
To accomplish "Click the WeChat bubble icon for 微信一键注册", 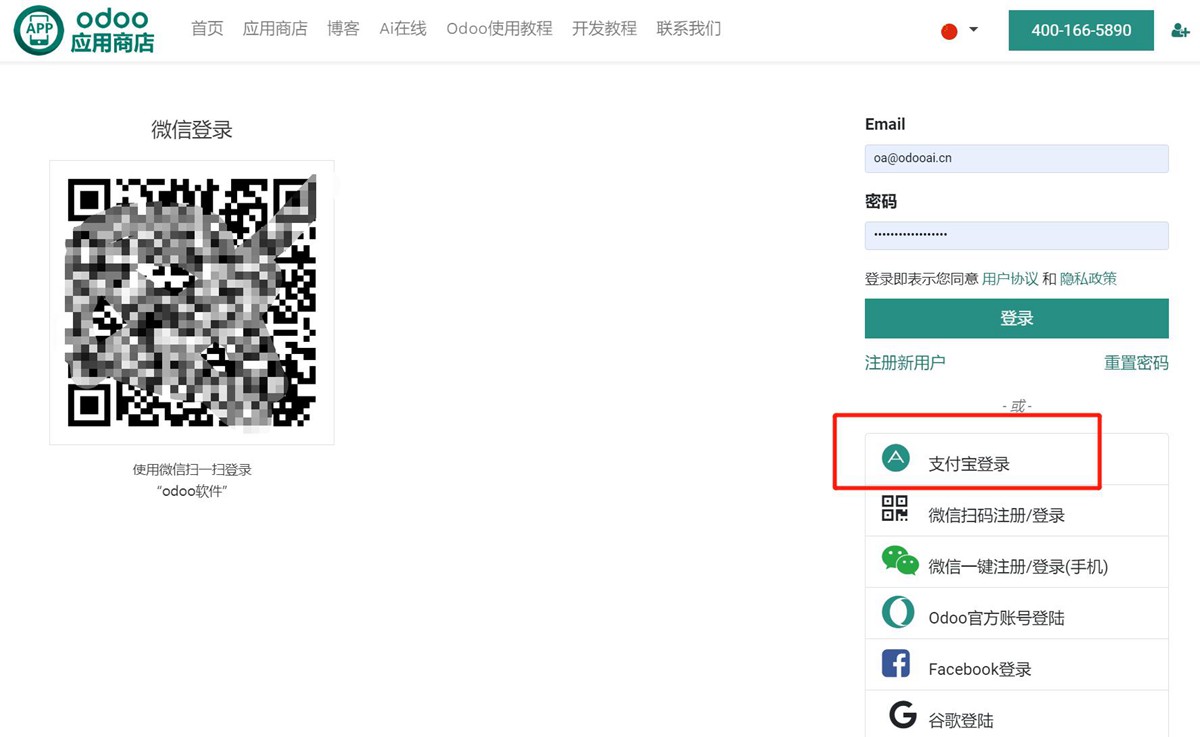I will [900, 561].
